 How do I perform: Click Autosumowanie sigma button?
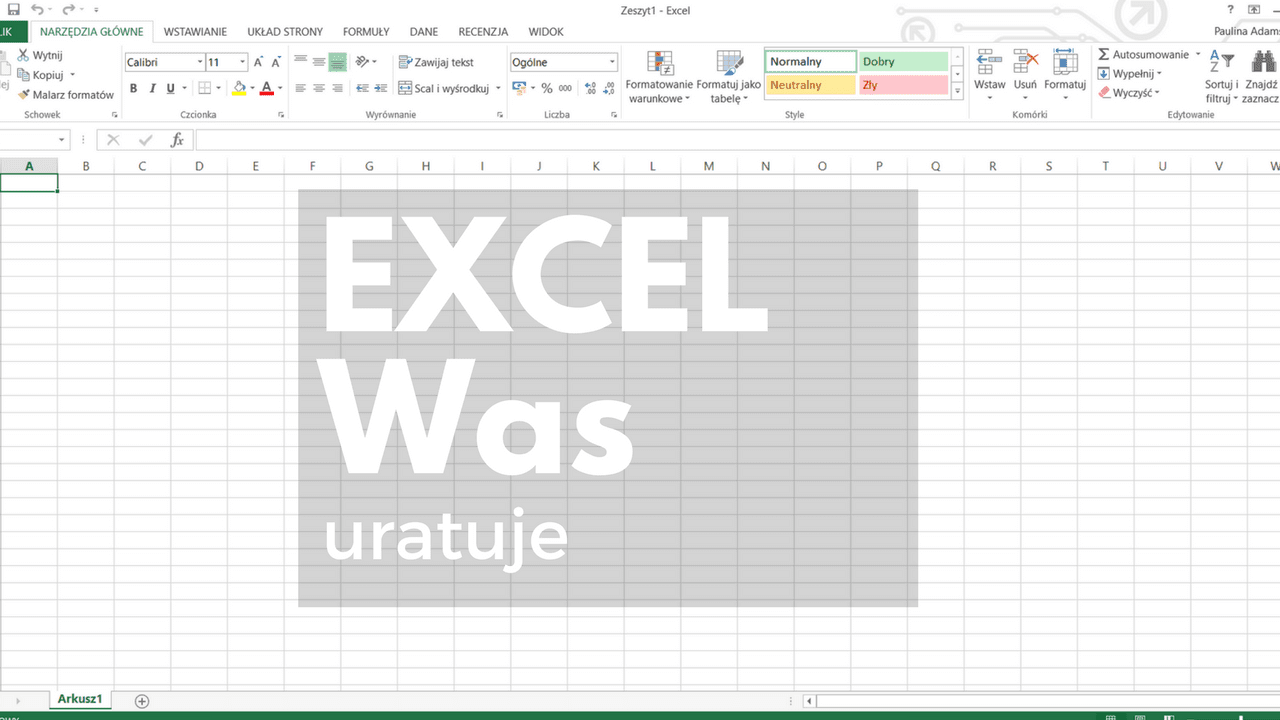1143,55
